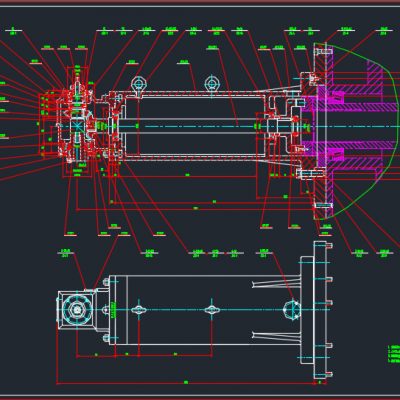
Task: Select the right lifting eye bolt in section view
Action: coord(212,85)
